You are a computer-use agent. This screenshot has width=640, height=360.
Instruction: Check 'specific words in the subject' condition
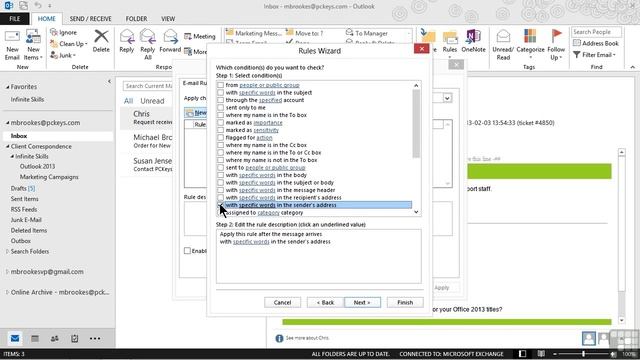(220, 93)
